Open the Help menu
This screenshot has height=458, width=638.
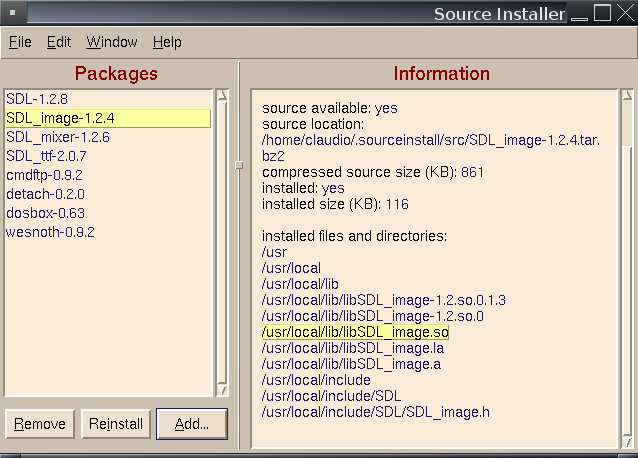coord(167,42)
